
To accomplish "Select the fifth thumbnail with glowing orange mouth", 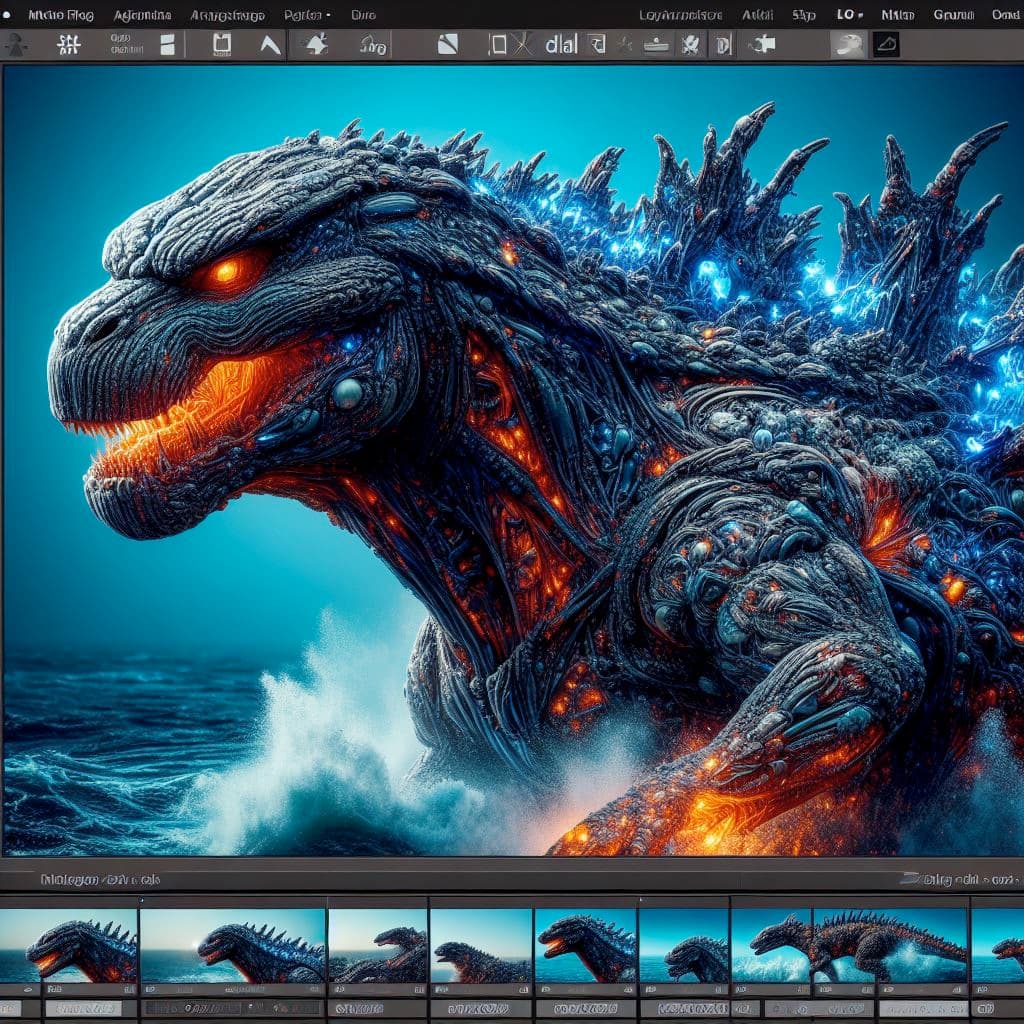I will pos(585,946).
